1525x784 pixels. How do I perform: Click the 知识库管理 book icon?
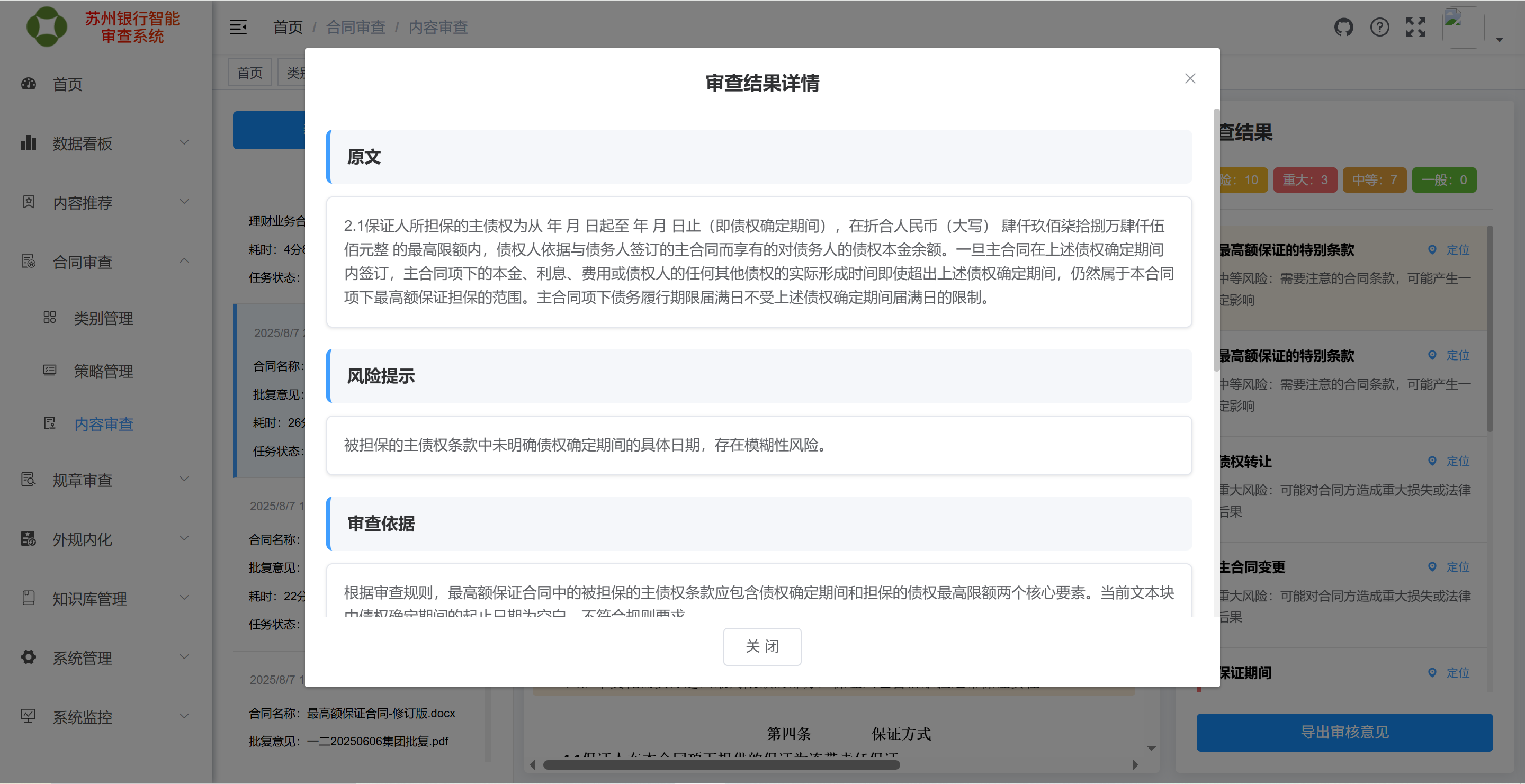click(29, 598)
